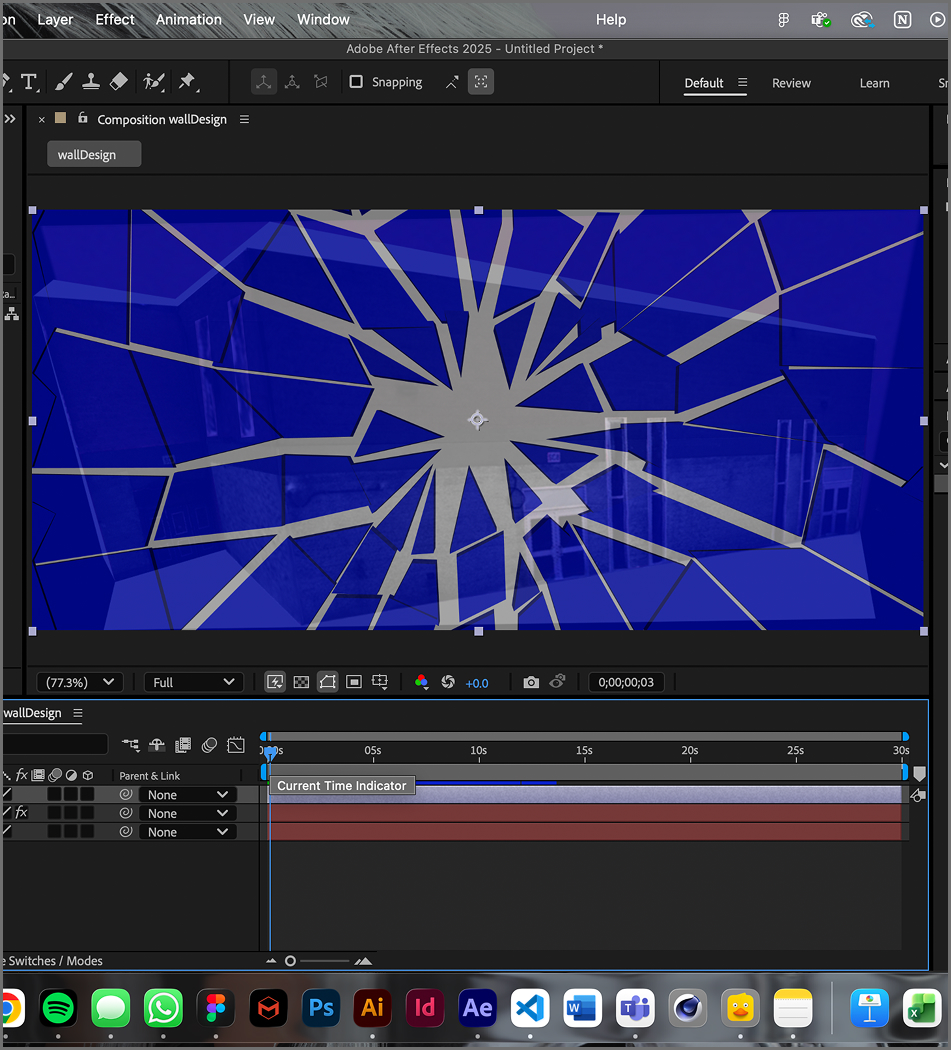Viewport: 951px width, 1050px height.
Task: Launch Photoshop from the Dock
Action: (x=320, y=1008)
